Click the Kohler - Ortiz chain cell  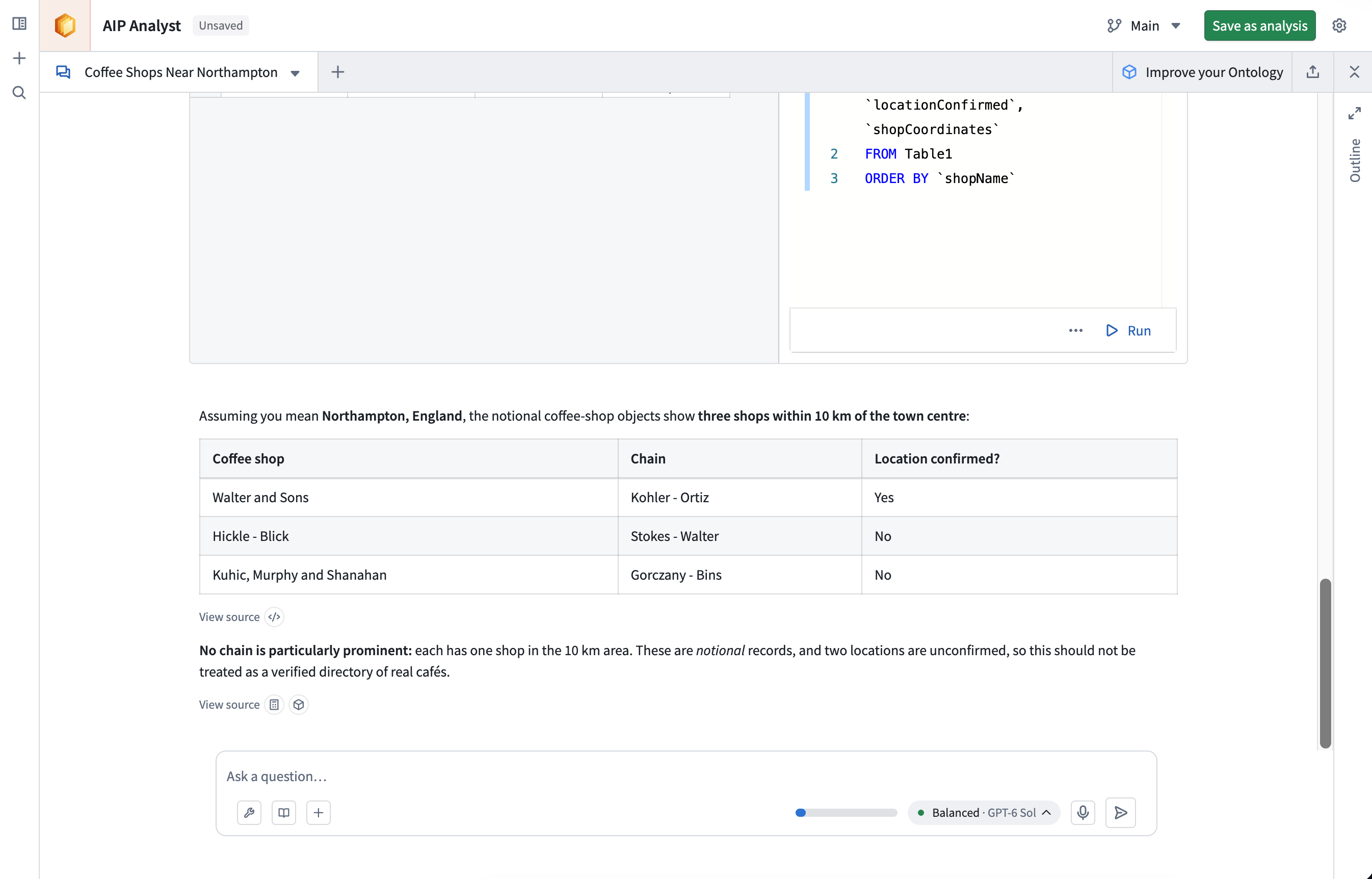pyautogui.click(x=740, y=497)
